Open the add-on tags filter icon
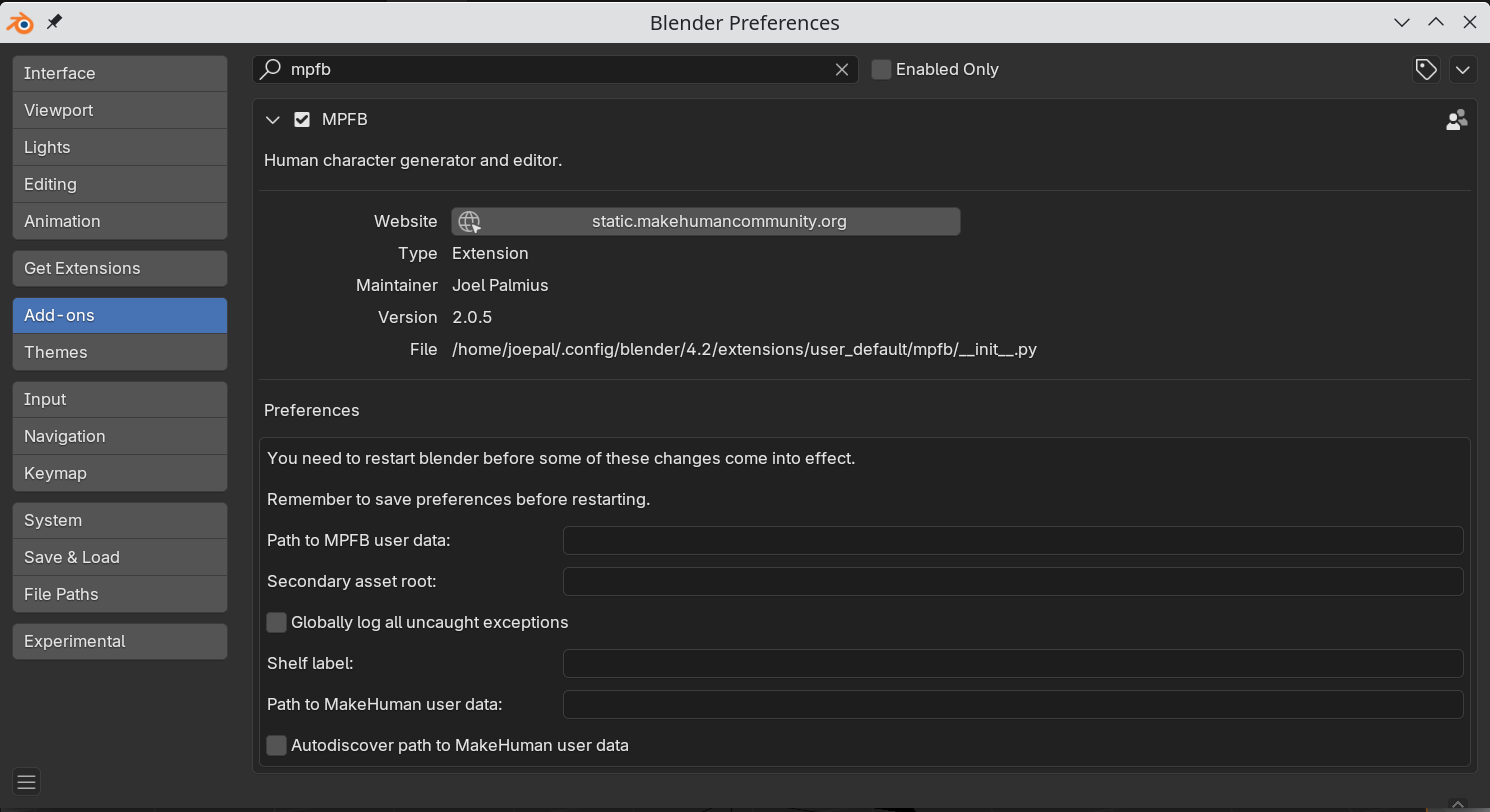The image size is (1490, 812). pyautogui.click(x=1426, y=69)
